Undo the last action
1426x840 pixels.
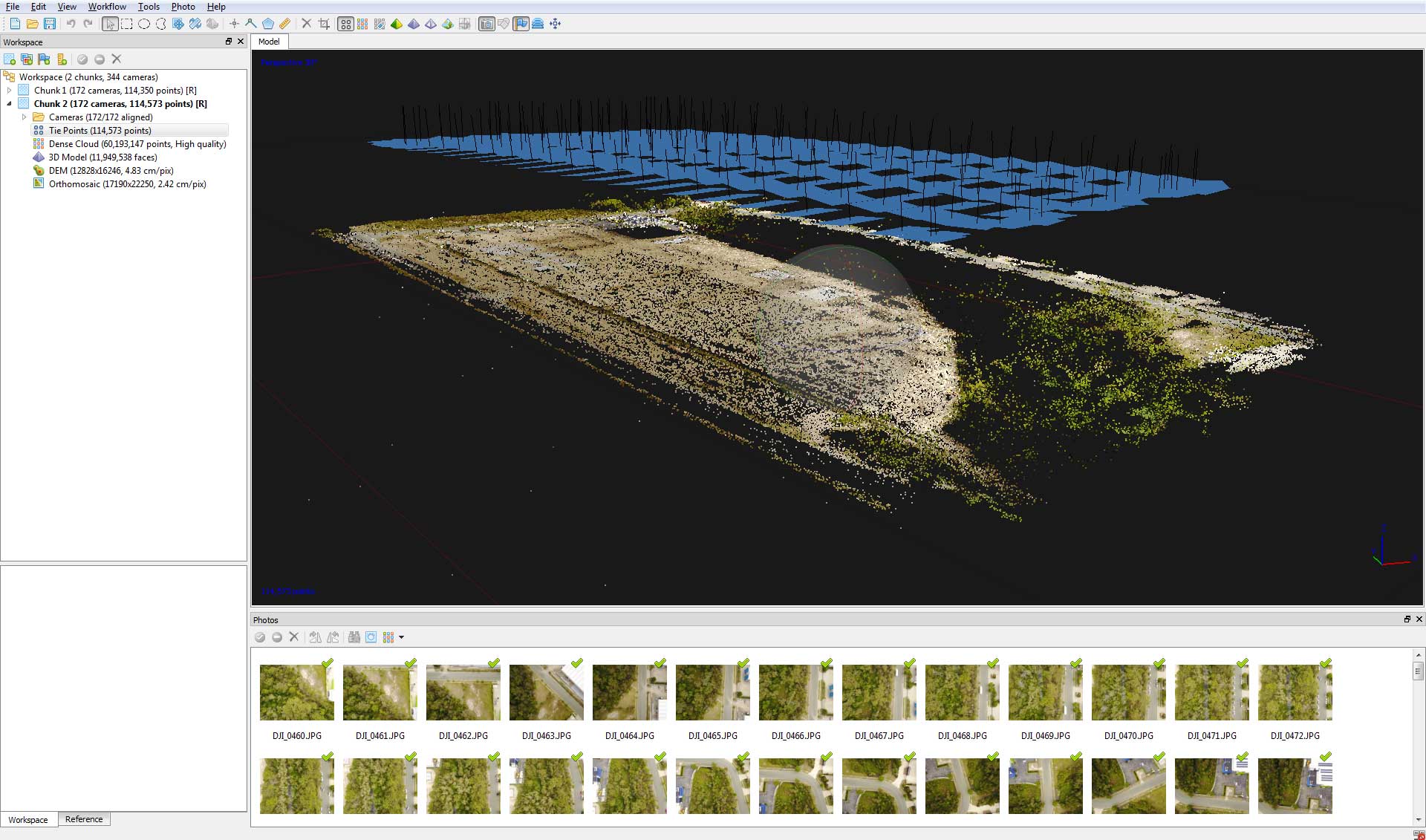[x=71, y=24]
